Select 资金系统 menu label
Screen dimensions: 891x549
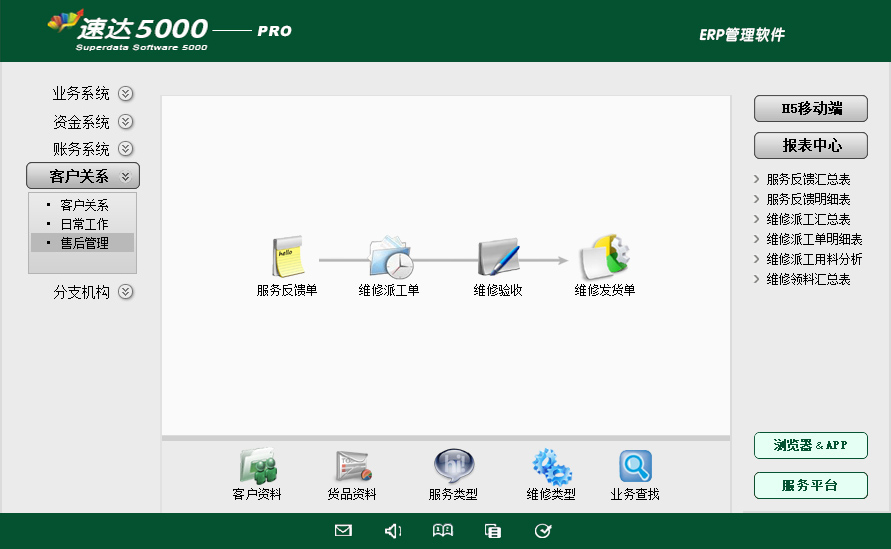coord(81,122)
